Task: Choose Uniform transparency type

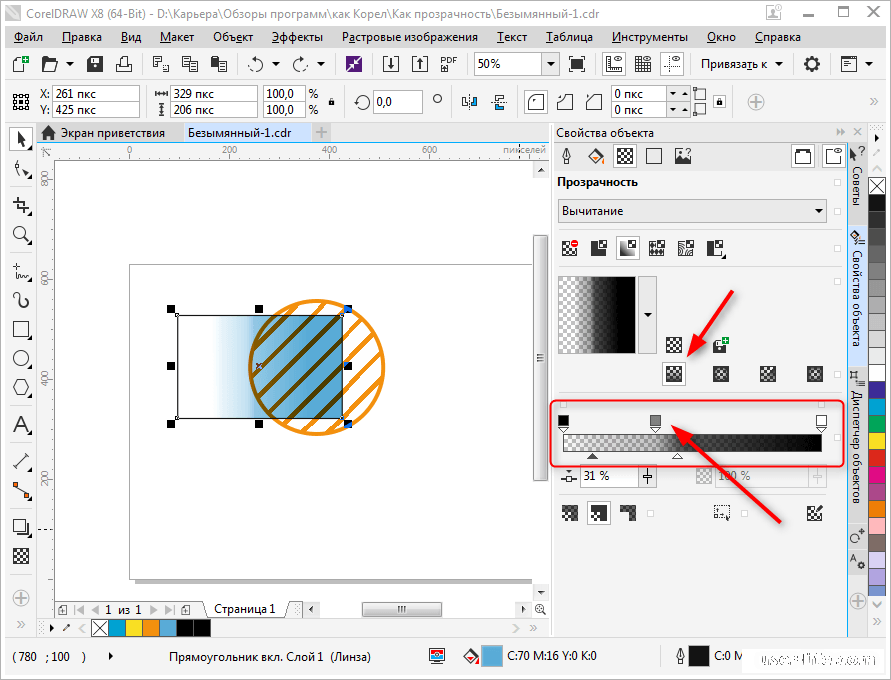Action: [599, 248]
